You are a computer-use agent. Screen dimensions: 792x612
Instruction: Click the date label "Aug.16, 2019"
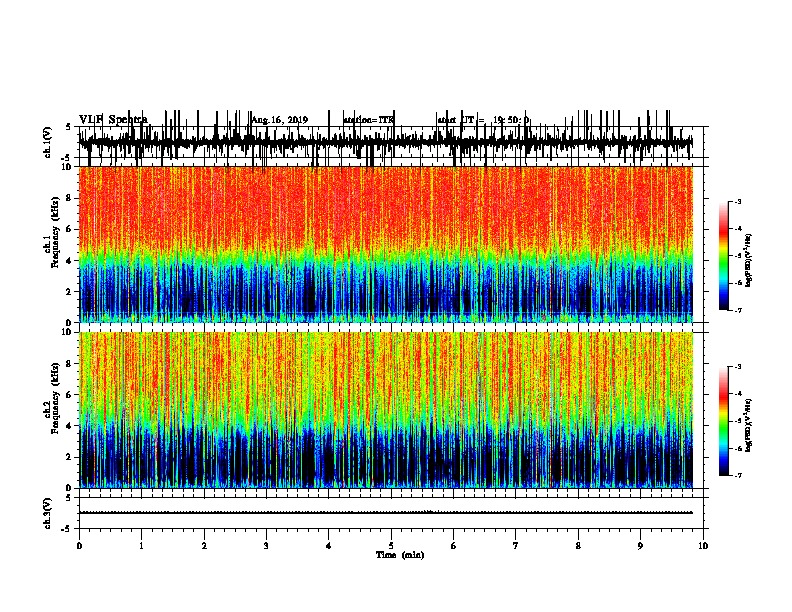coord(279,120)
